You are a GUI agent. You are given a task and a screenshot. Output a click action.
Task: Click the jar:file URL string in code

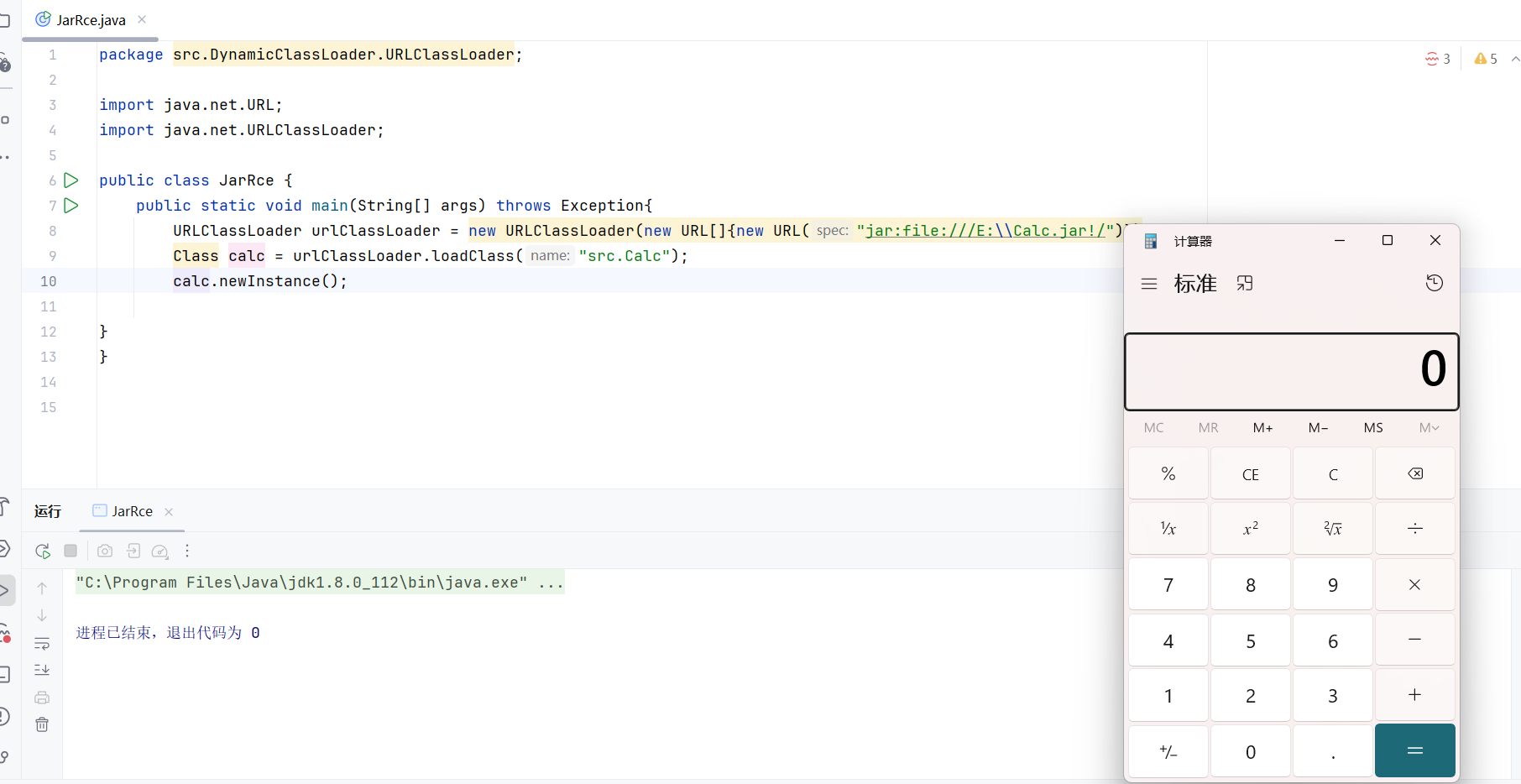pyautogui.click(x=988, y=231)
